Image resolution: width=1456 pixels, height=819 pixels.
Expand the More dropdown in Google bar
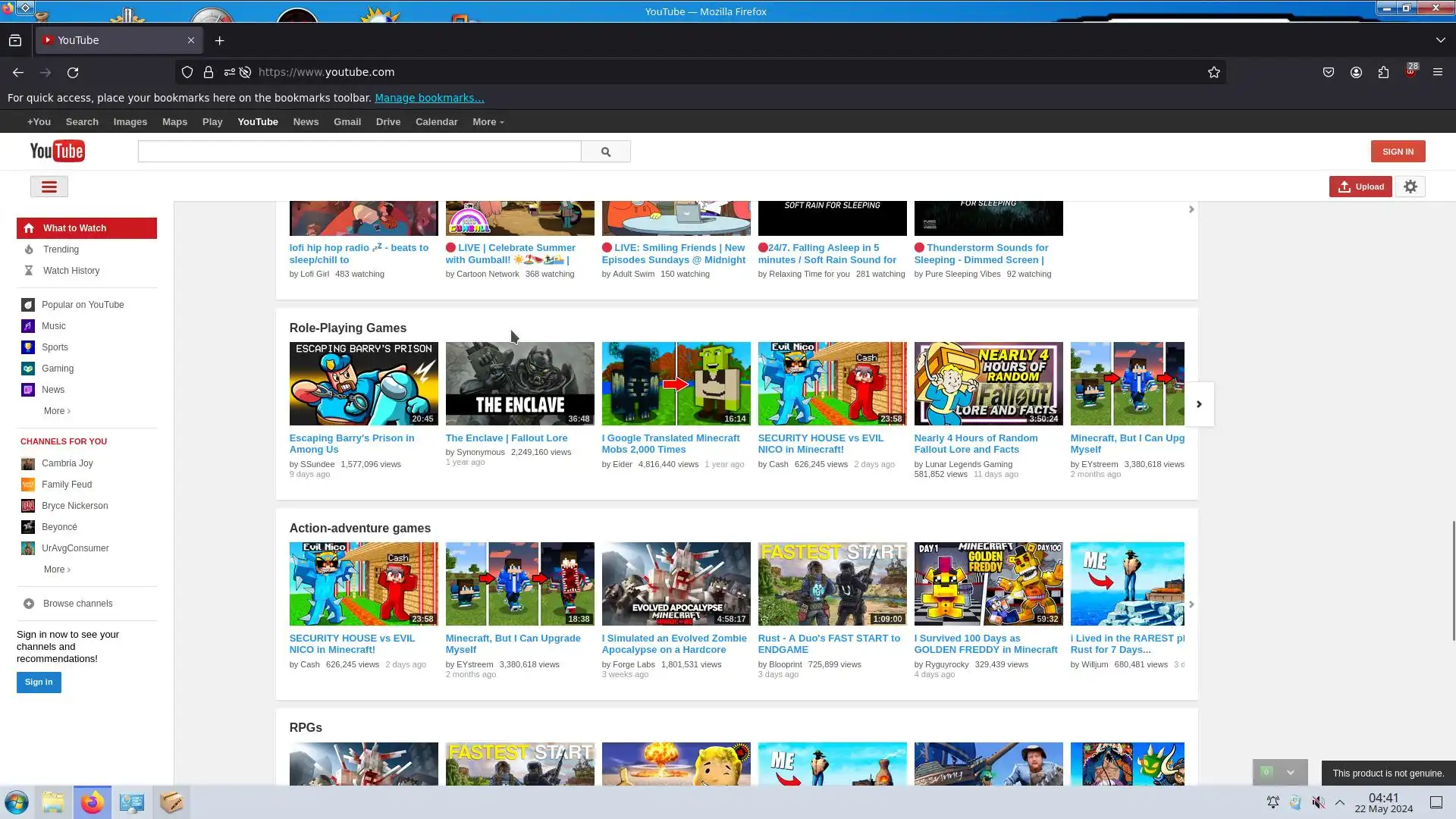[488, 122]
